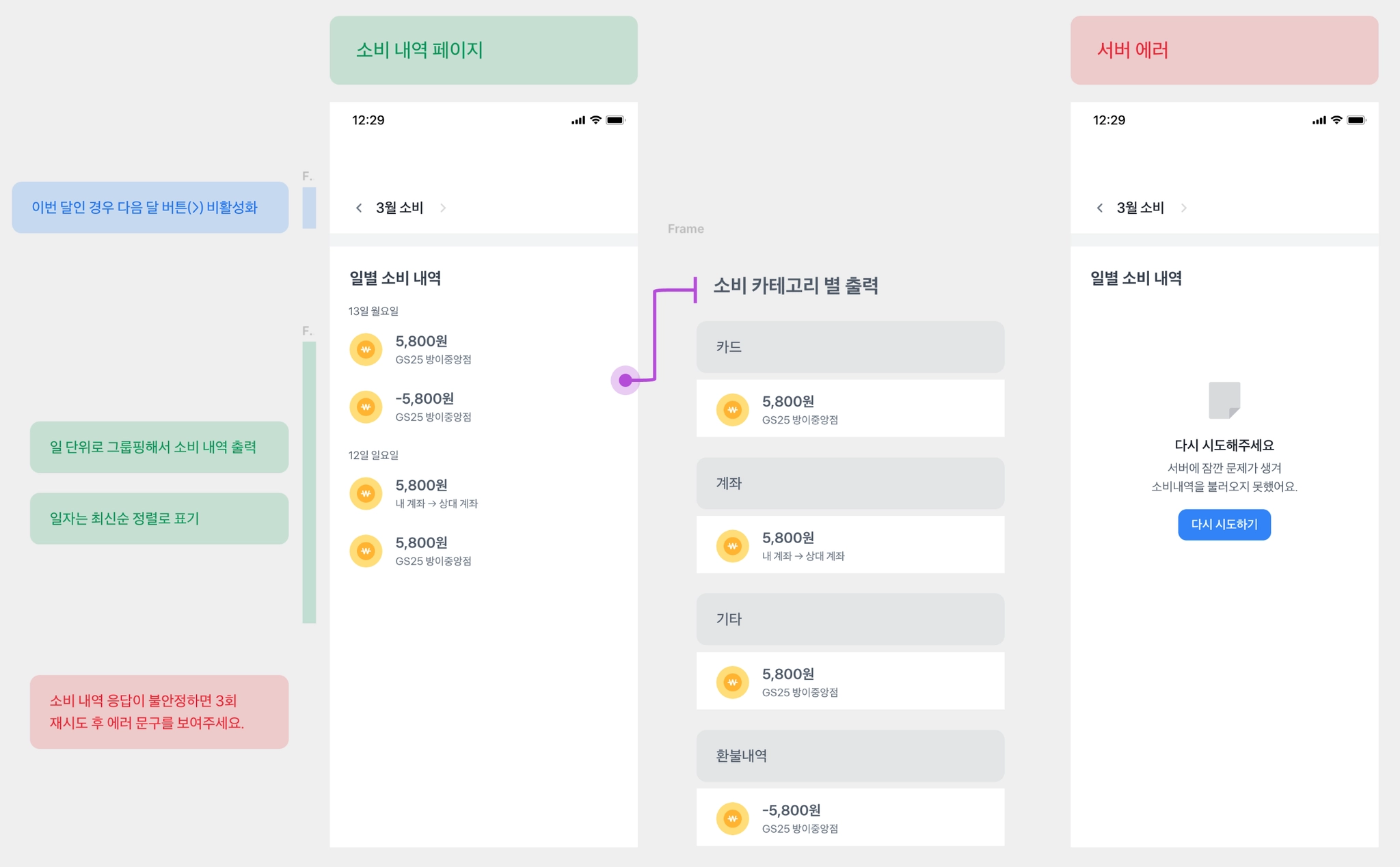1400x867 pixels.
Task: Click coin icon in the 카드 category item
Action: [x=733, y=410]
